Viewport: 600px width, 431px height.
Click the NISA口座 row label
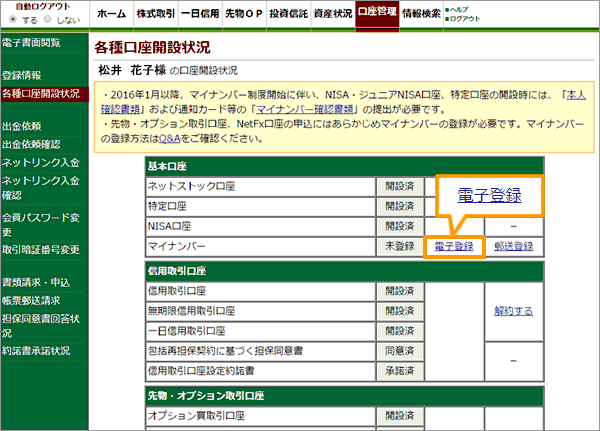point(170,226)
